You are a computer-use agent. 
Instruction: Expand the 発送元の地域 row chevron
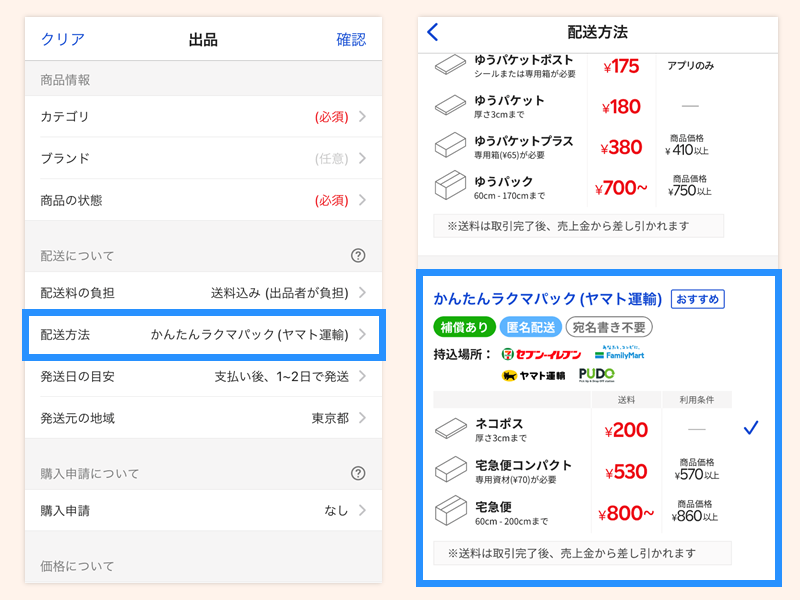(x=362, y=418)
